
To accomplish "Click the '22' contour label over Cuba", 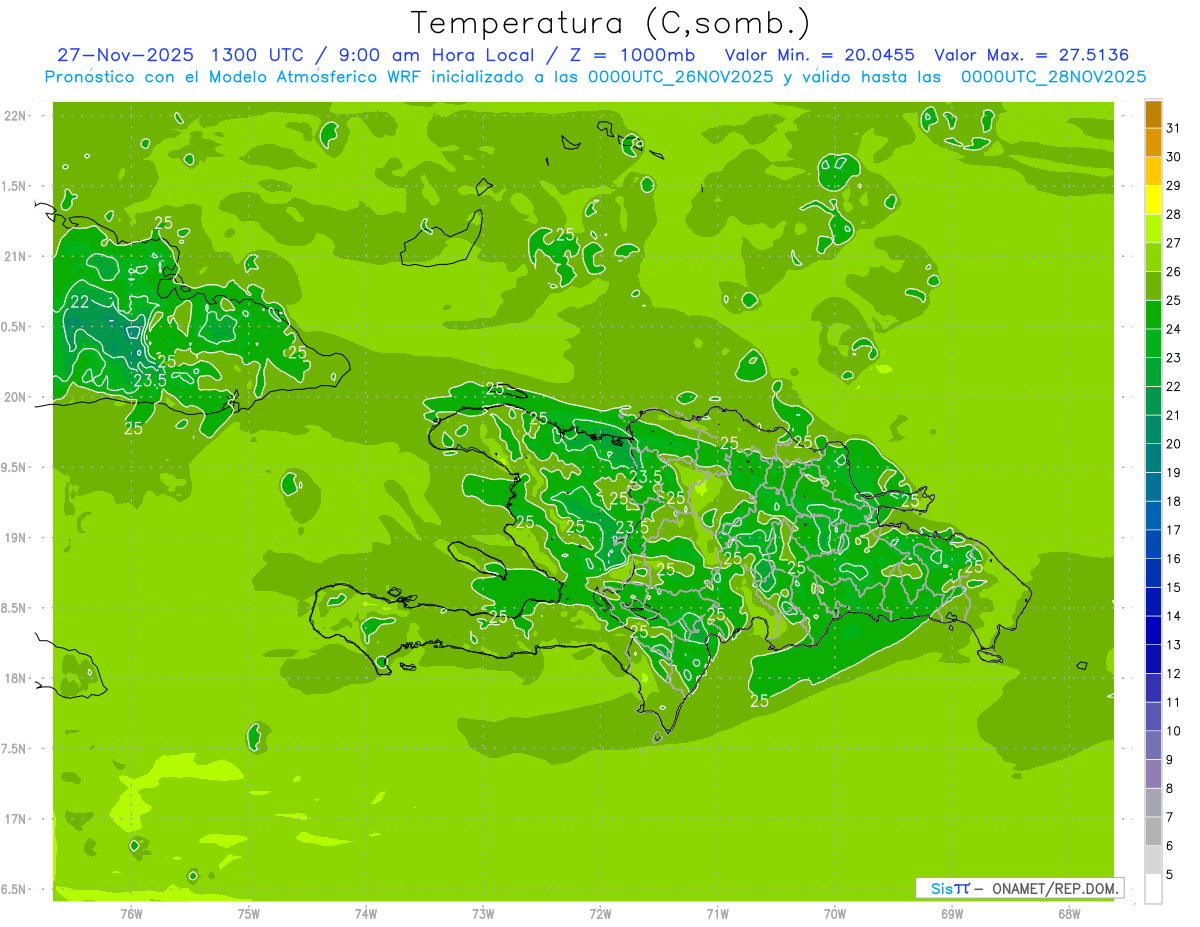I will click(80, 302).
